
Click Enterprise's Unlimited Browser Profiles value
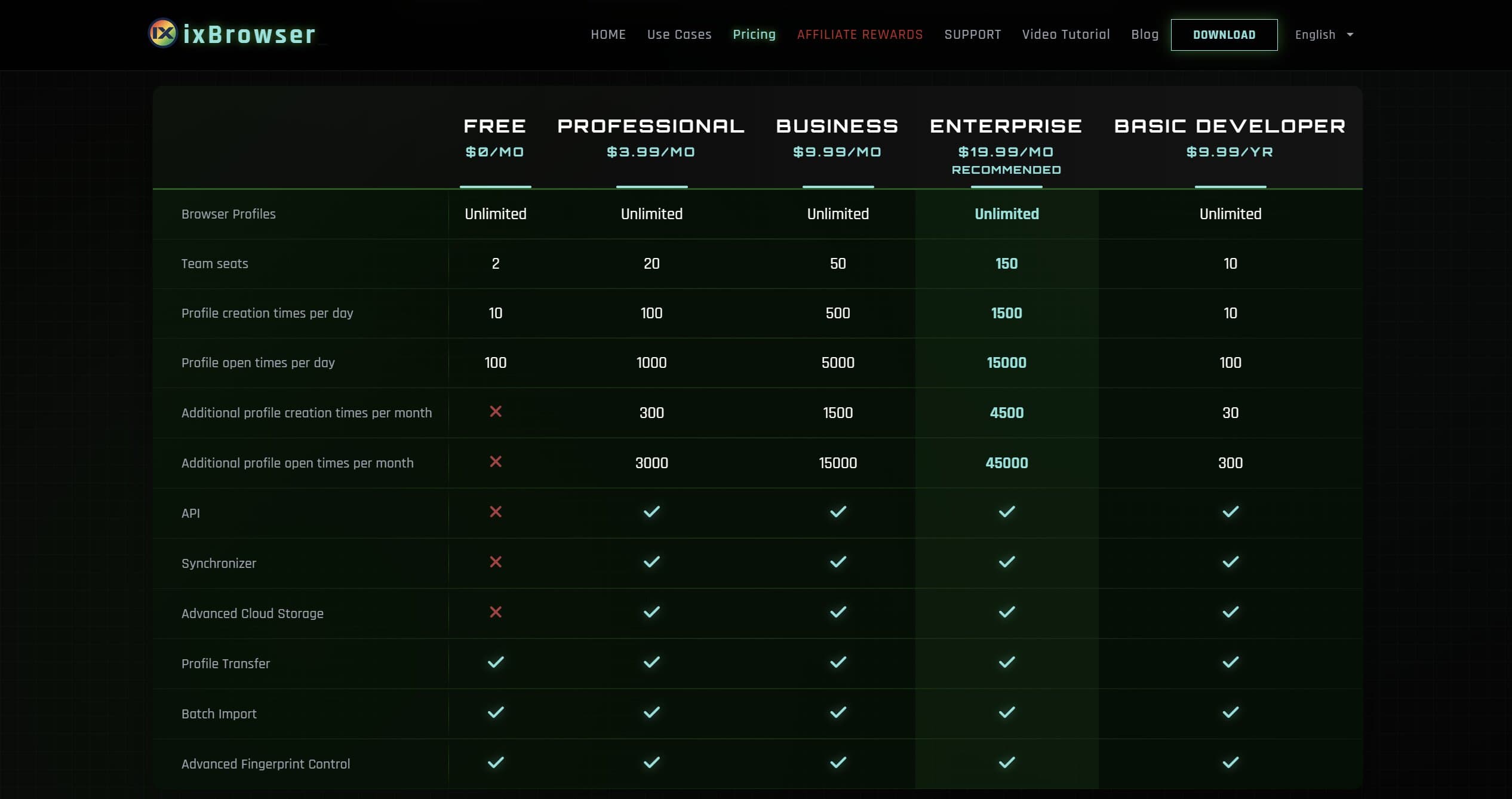(1007, 214)
